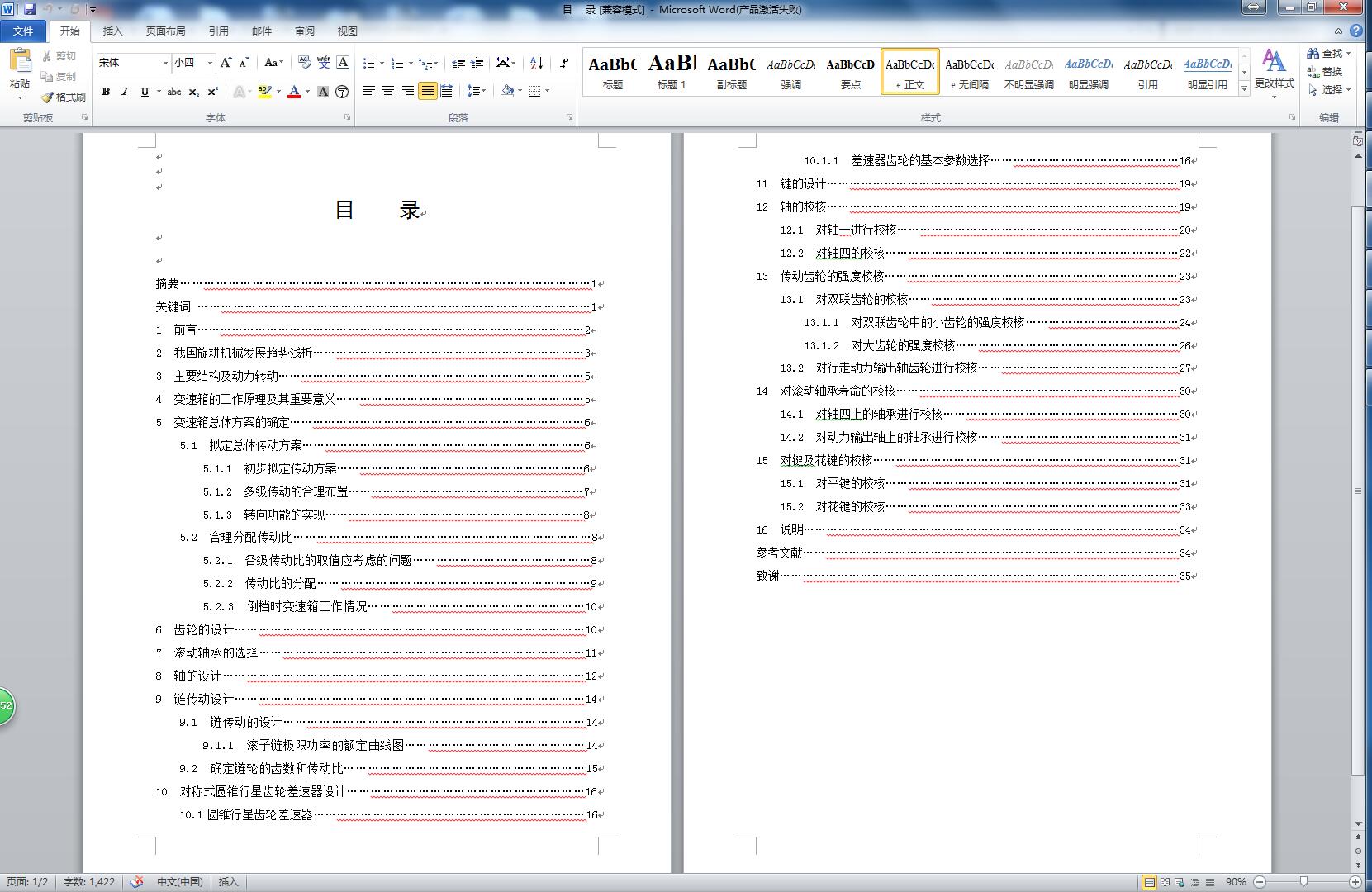The width and height of the screenshot is (1372, 892).
Task: Click the Find (查找) binoculars icon
Action: (1313, 53)
